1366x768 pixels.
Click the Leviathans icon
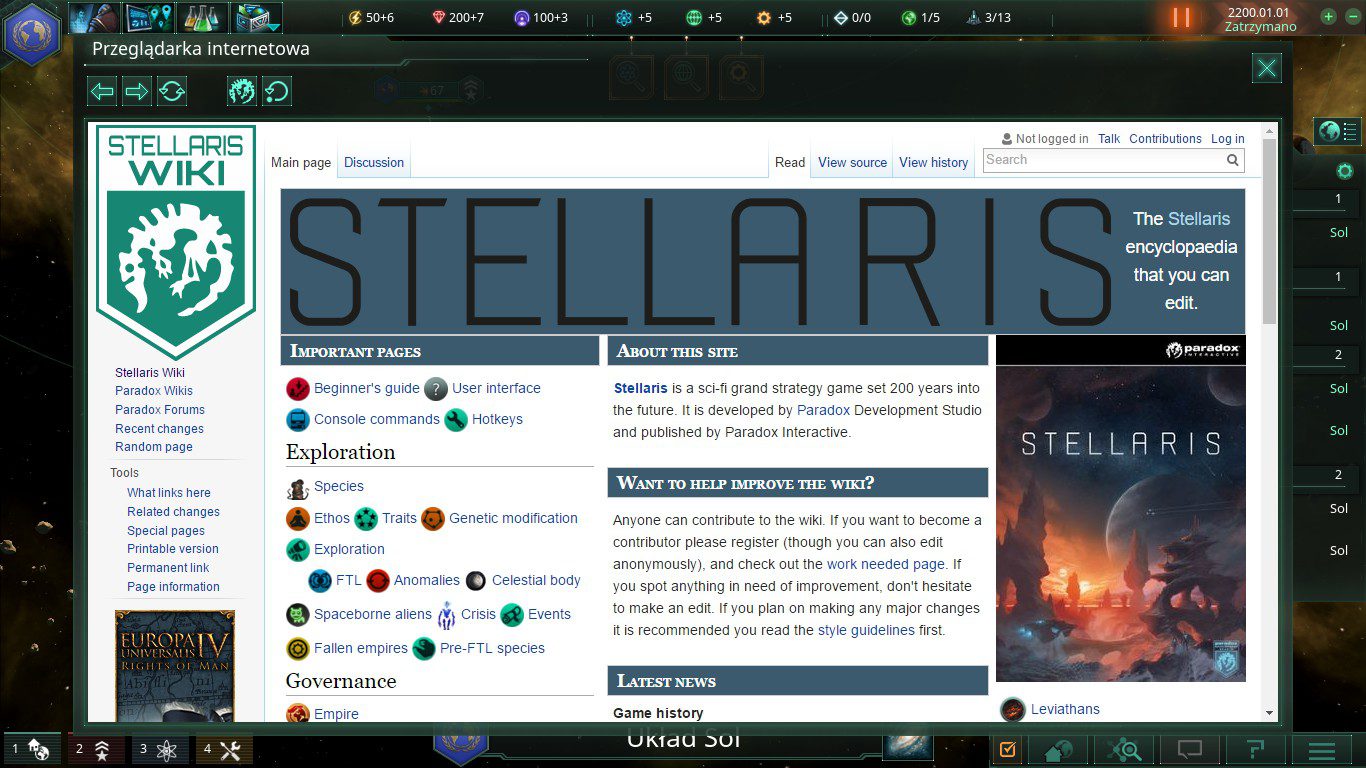click(1013, 710)
